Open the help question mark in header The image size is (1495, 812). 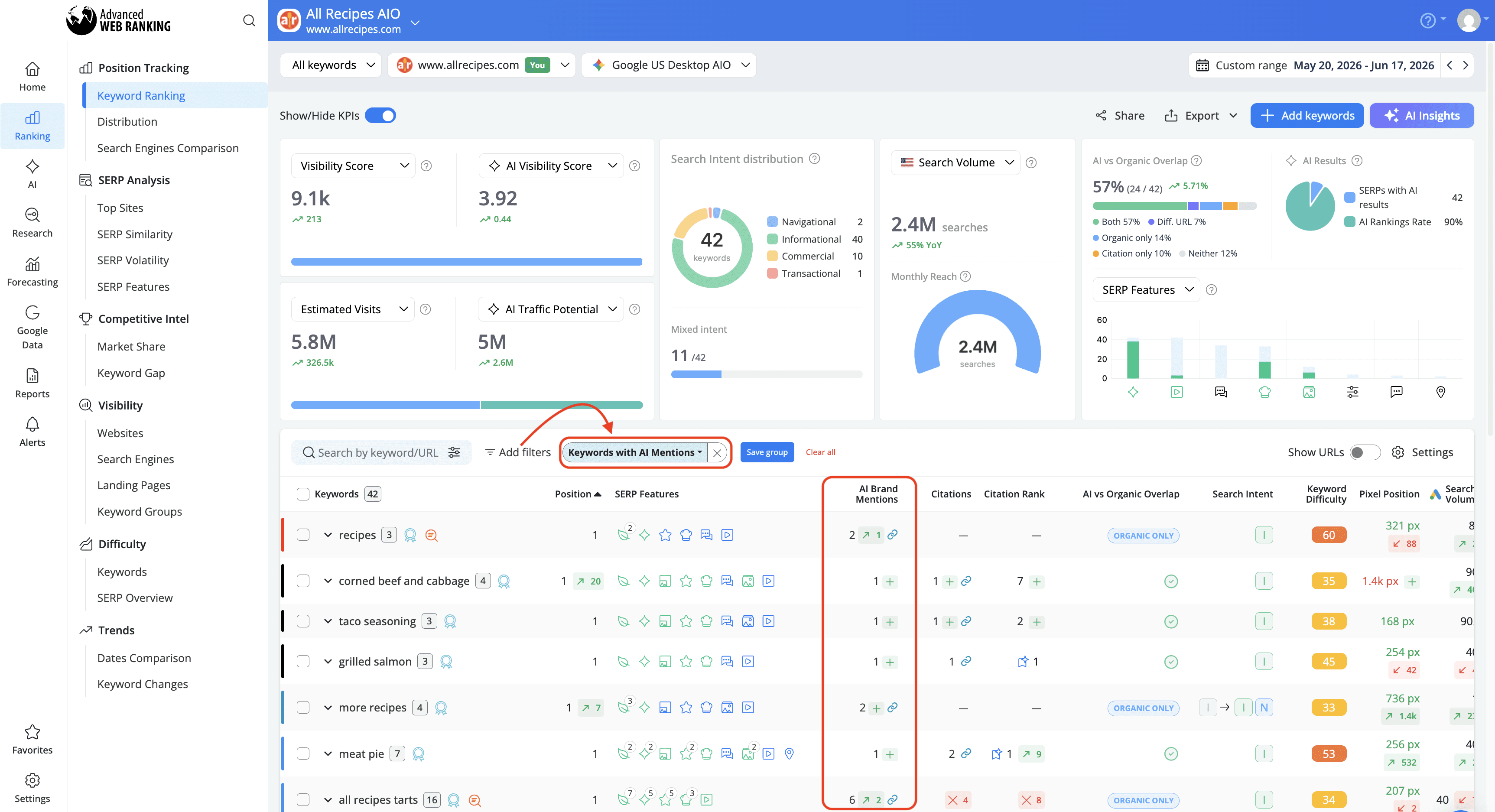(x=1427, y=20)
